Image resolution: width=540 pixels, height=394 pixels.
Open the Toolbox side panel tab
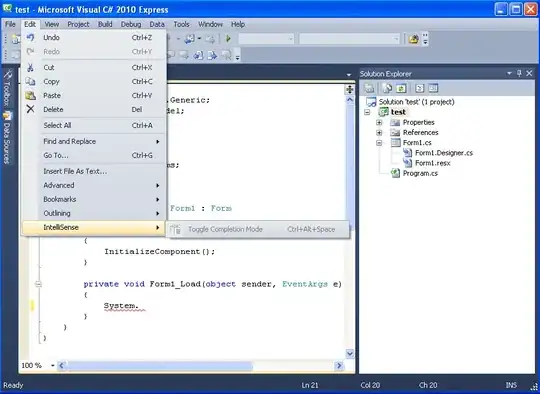pyautogui.click(x=7, y=89)
